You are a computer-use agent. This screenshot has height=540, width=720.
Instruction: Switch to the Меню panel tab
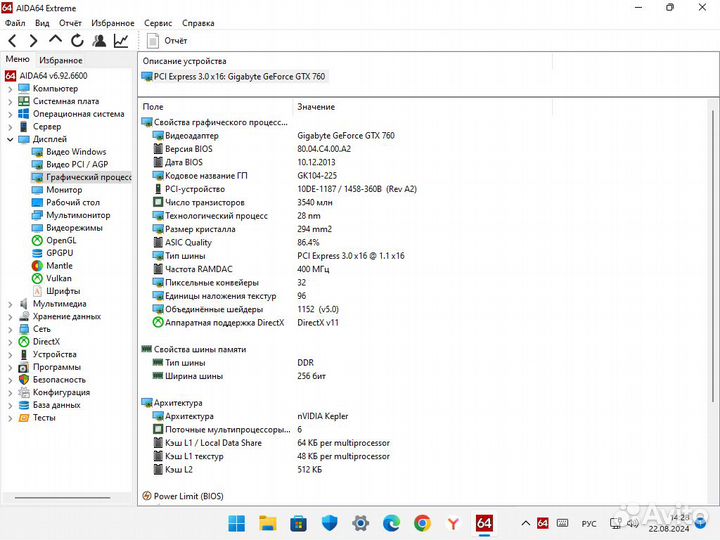pos(17,59)
